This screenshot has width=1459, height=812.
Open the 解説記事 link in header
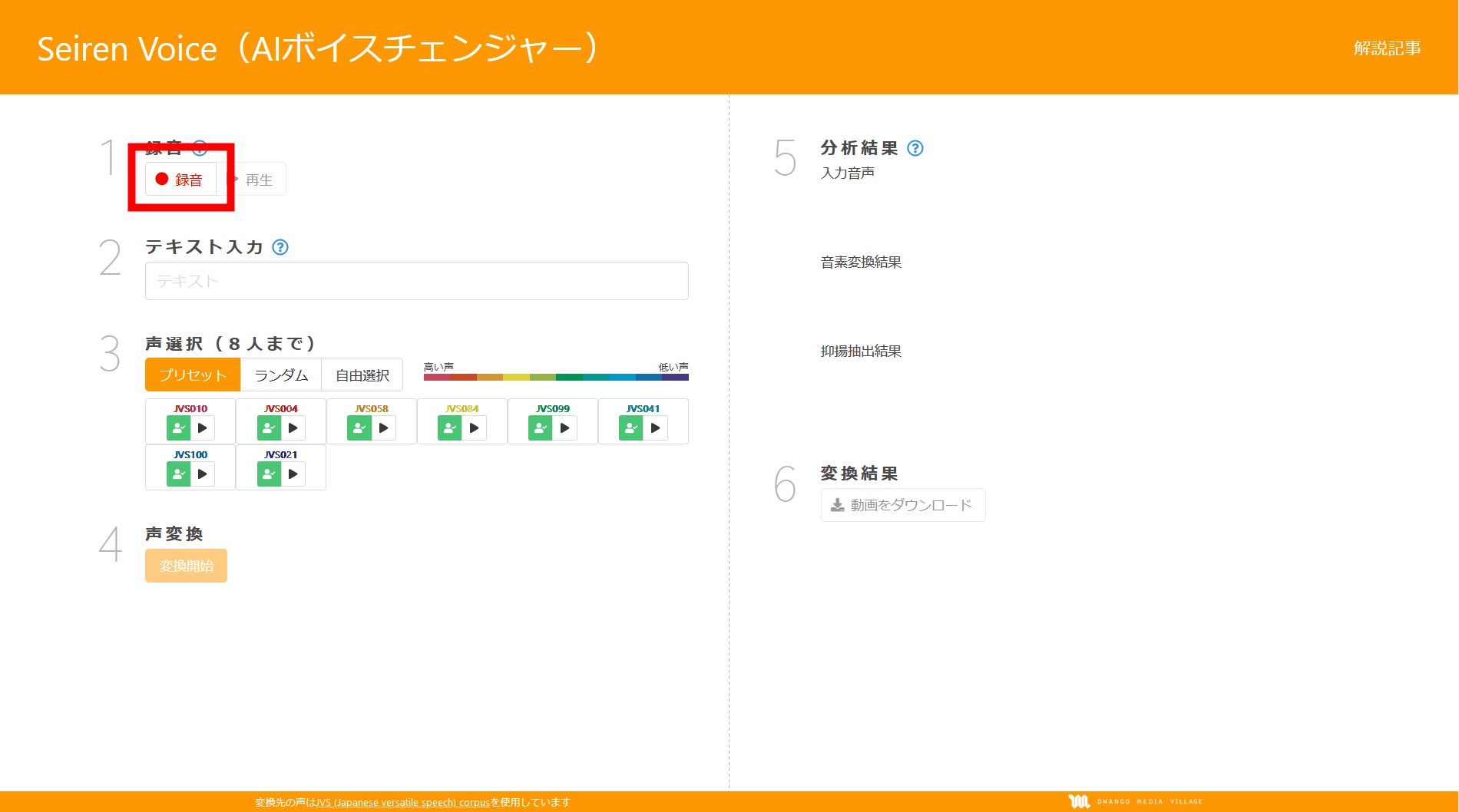1387,48
